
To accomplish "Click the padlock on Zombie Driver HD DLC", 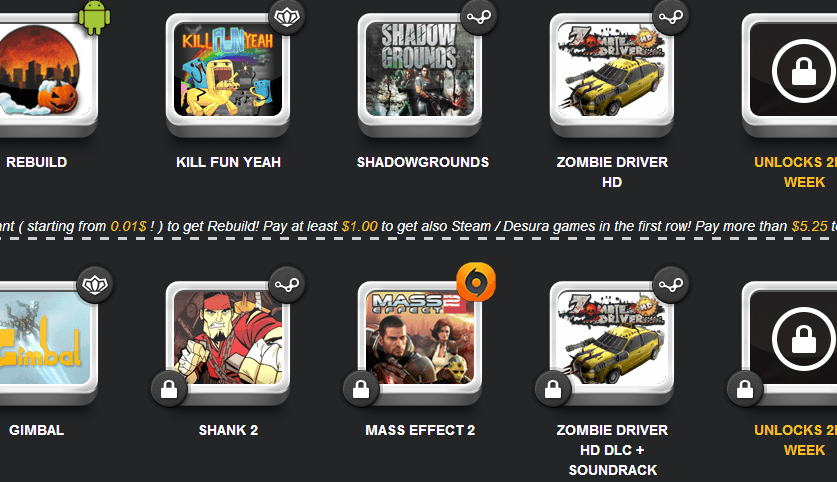I will tap(553, 389).
